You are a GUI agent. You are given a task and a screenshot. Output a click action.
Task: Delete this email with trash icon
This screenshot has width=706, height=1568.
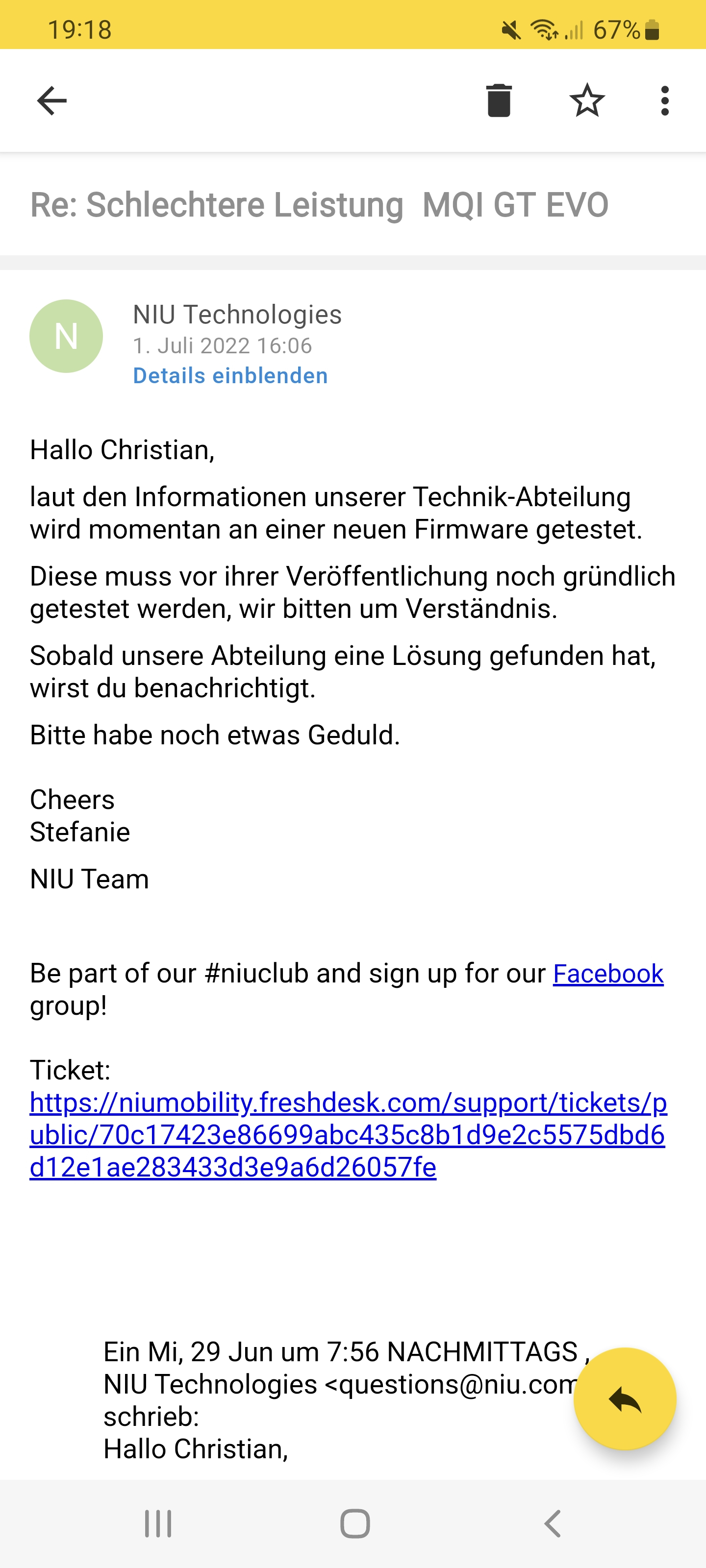point(498,100)
